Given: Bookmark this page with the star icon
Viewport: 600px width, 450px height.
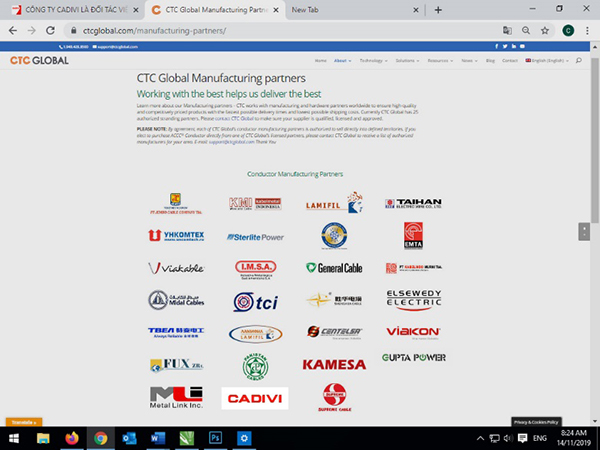Looking at the screenshot, I should [545, 31].
